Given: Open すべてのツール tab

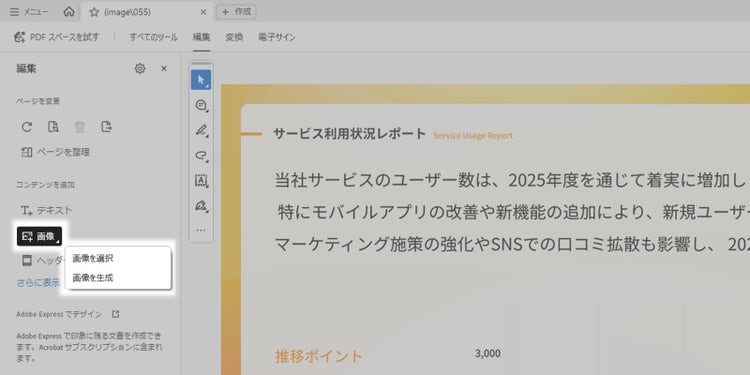Looking at the screenshot, I should (x=153, y=37).
